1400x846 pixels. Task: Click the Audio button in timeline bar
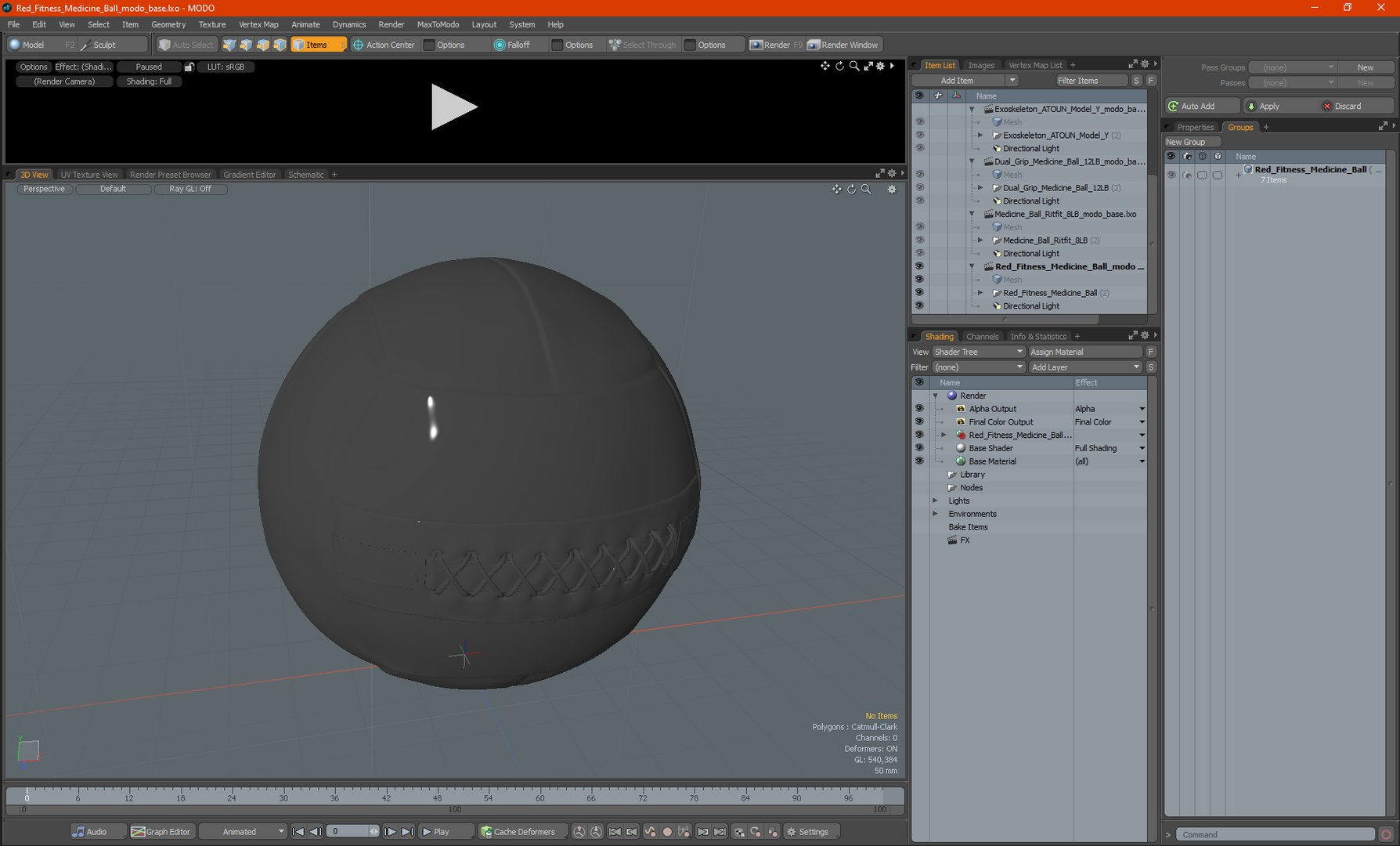point(97,832)
